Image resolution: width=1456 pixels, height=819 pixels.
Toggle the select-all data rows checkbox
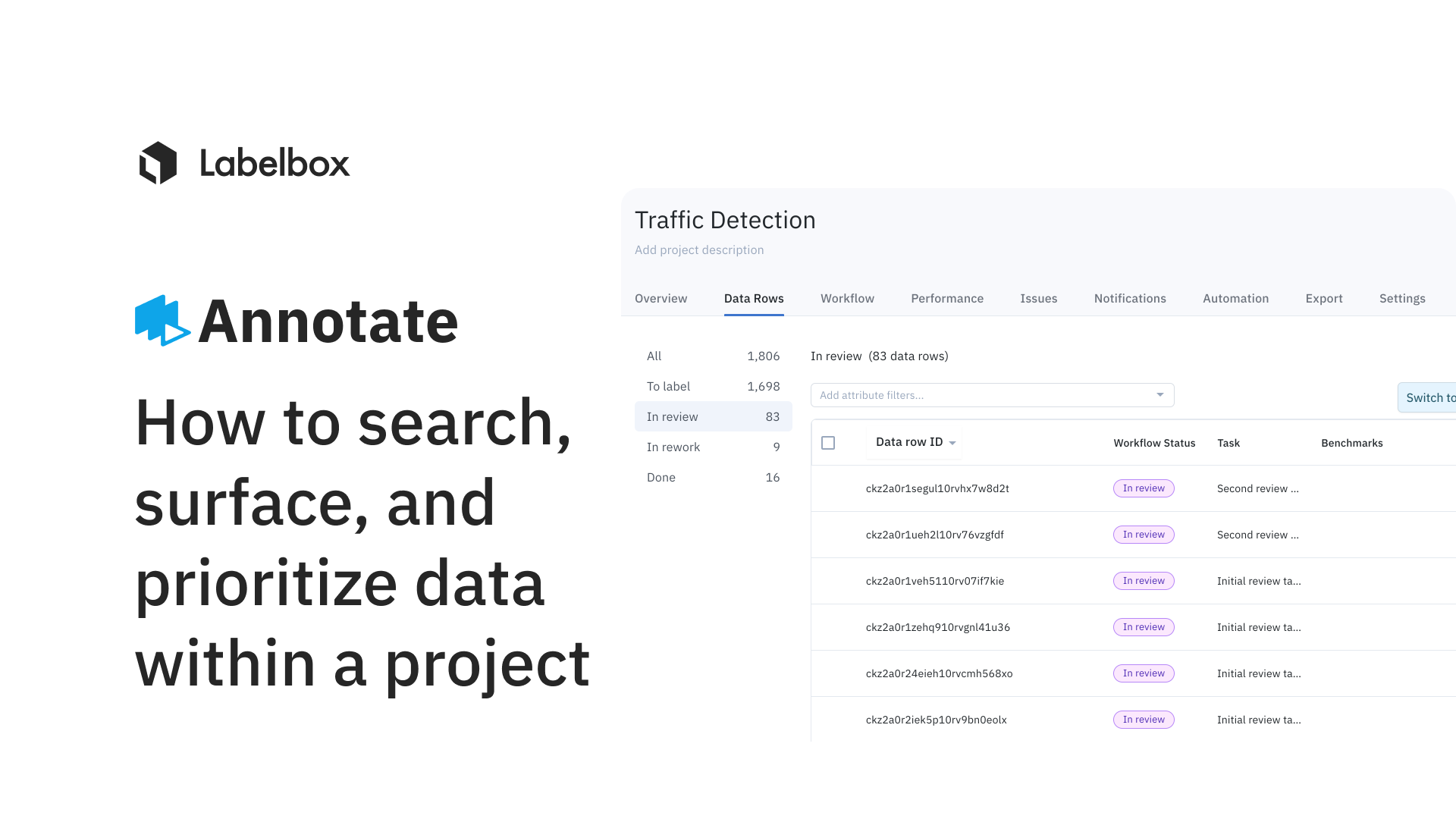[828, 443]
